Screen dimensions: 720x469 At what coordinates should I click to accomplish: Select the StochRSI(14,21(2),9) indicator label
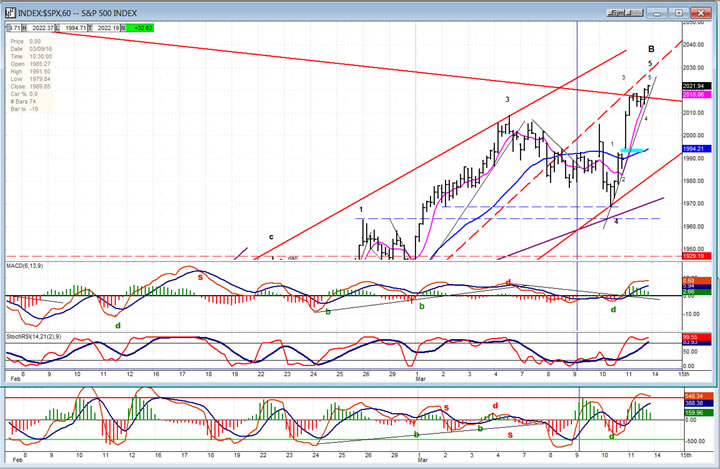point(34,337)
